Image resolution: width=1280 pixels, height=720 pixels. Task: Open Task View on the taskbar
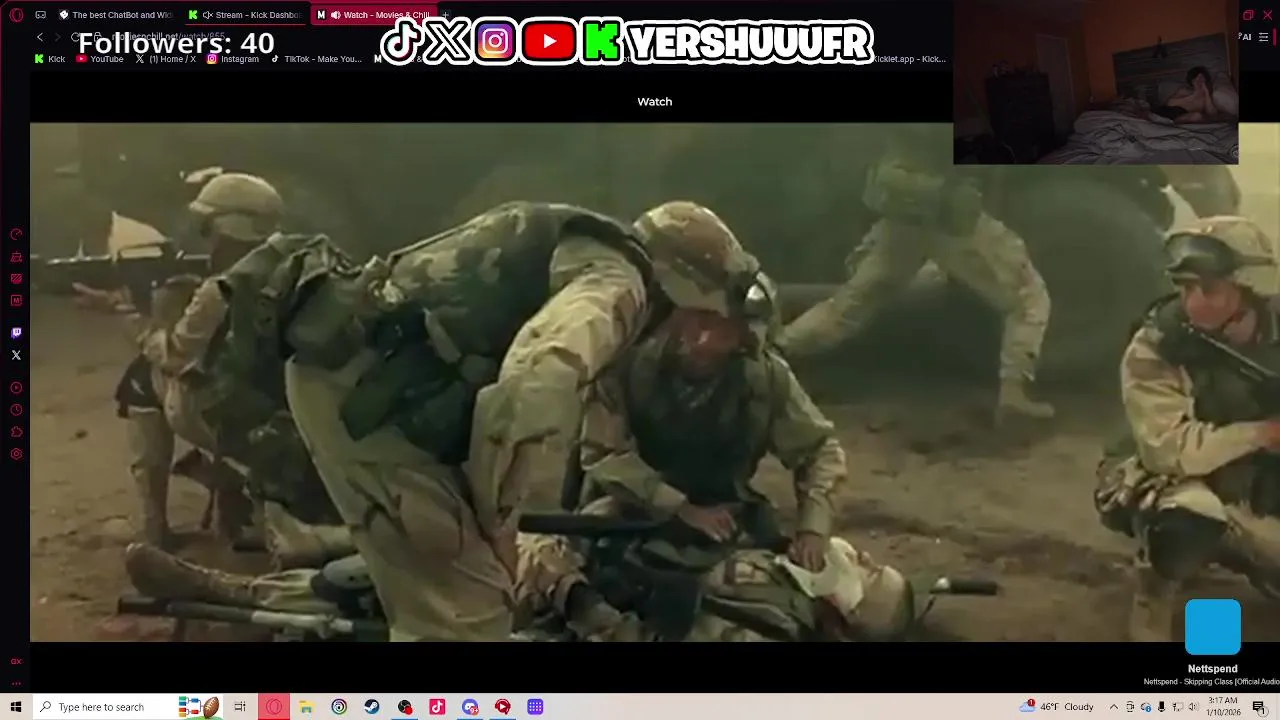click(x=240, y=707)
